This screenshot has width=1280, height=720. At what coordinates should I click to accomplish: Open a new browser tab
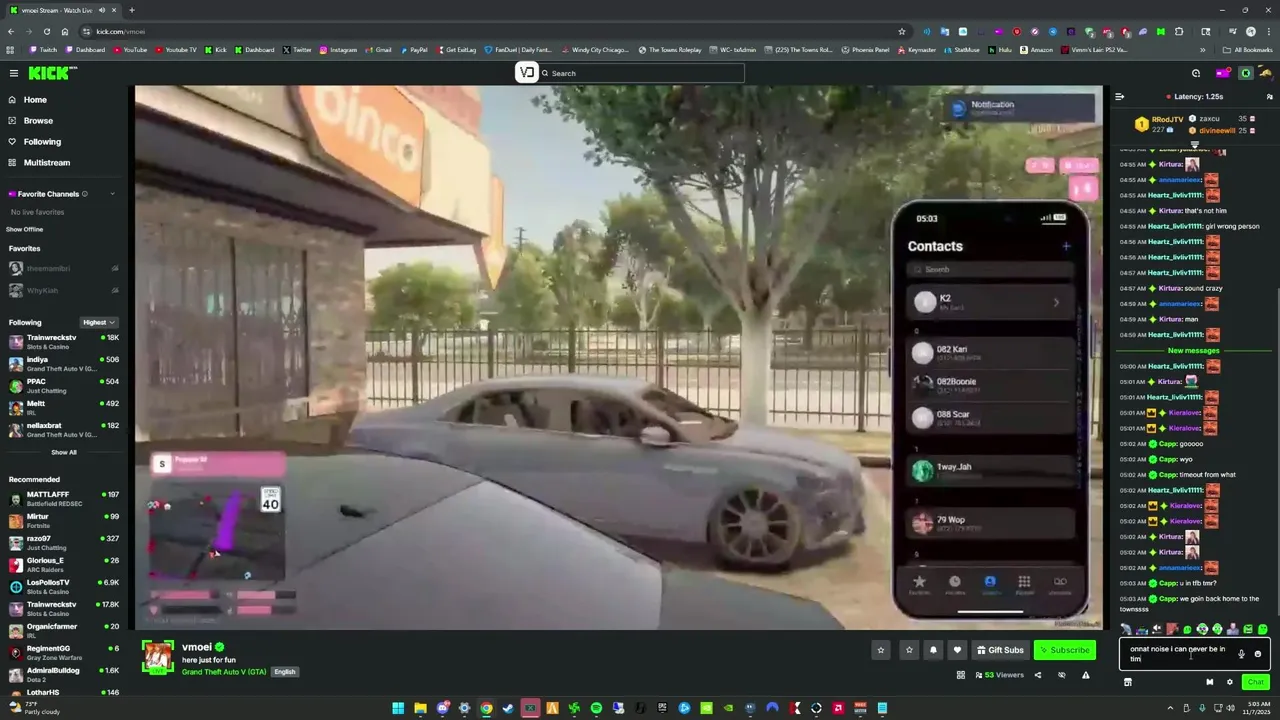(131, 10)
